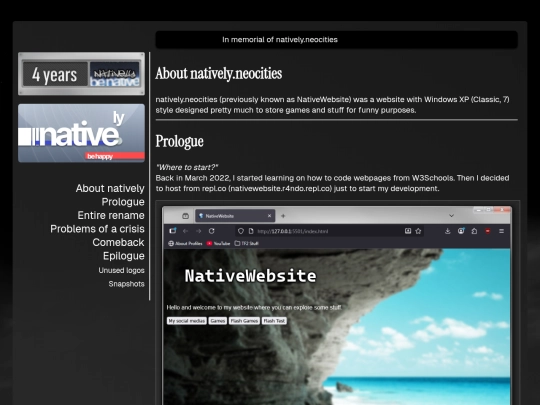Click the account profile icon in the browser toolbar
The height and width of the screenshot is (405, 540).
click(461, 231)
